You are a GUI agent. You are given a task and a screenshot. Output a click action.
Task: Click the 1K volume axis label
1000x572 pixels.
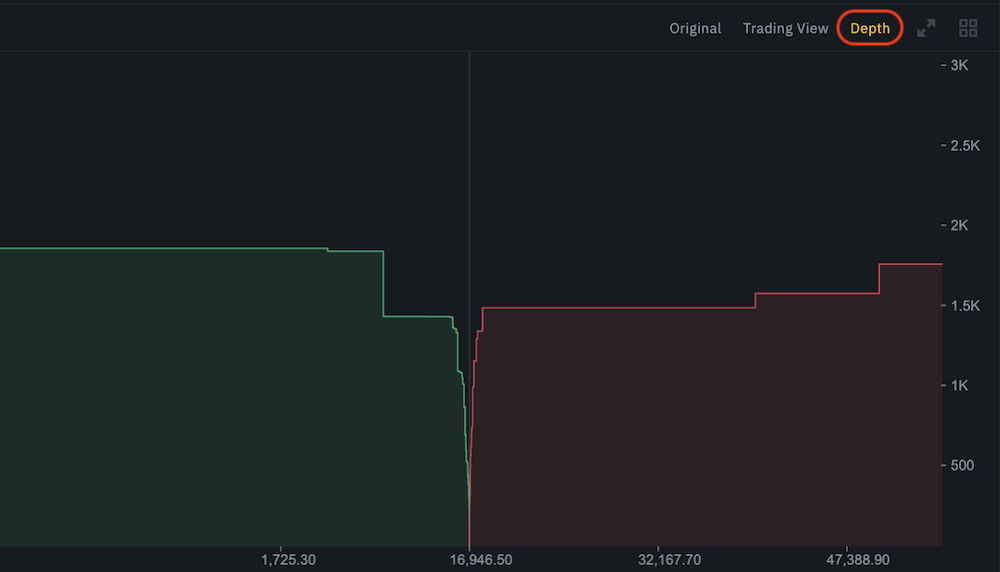(x=959, y=385)
